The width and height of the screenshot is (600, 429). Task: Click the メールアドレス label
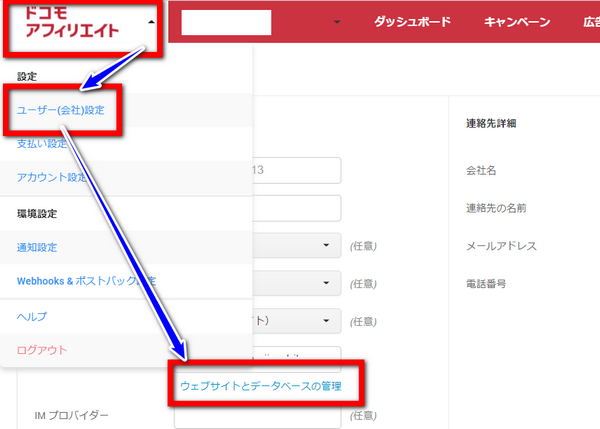(x=502, y=246)
